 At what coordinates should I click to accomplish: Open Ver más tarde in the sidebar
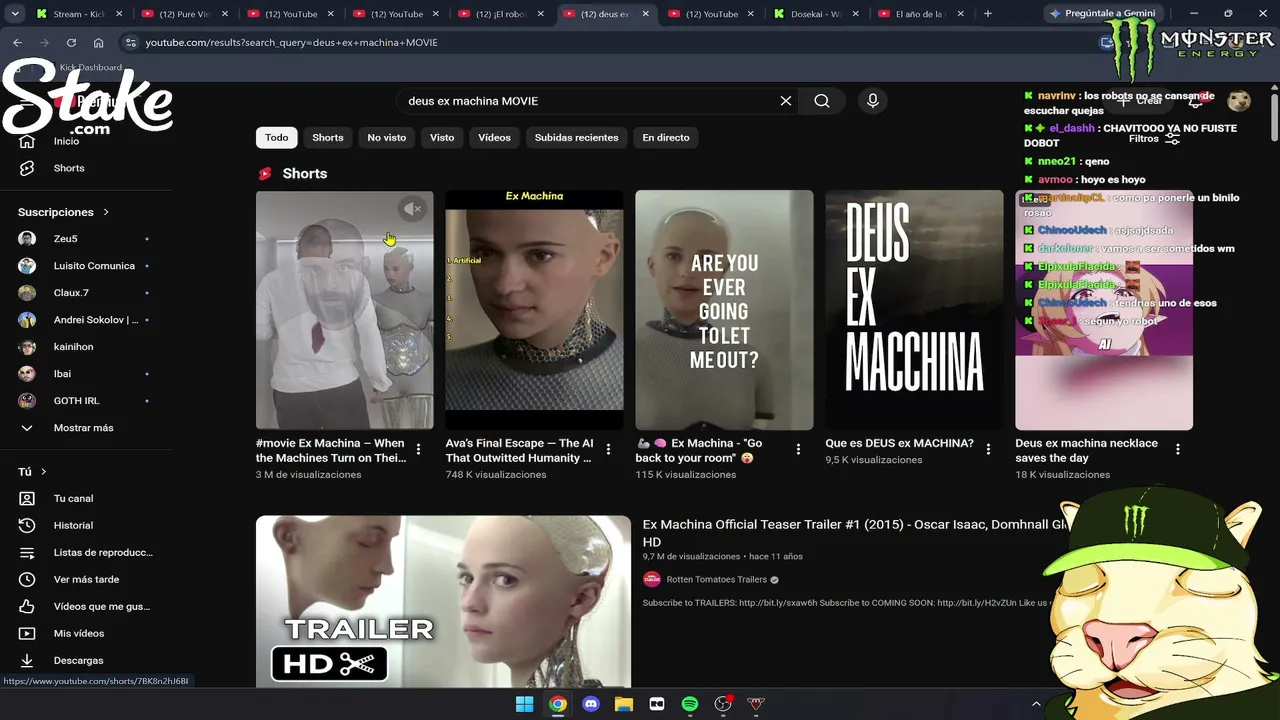point(86,579)
